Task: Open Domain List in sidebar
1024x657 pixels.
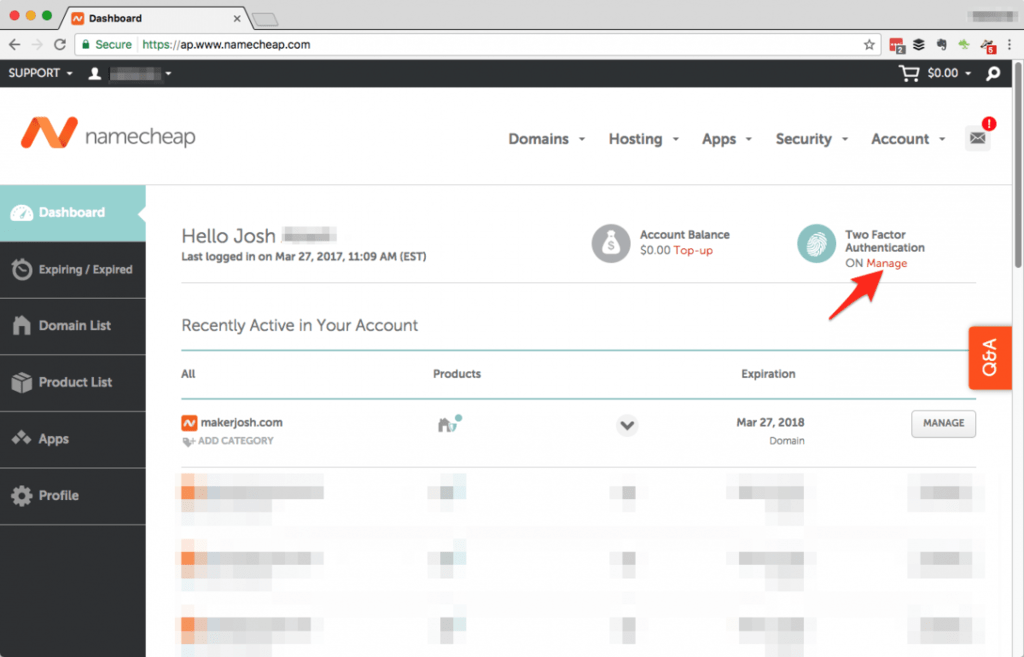Action: (72, 326)
